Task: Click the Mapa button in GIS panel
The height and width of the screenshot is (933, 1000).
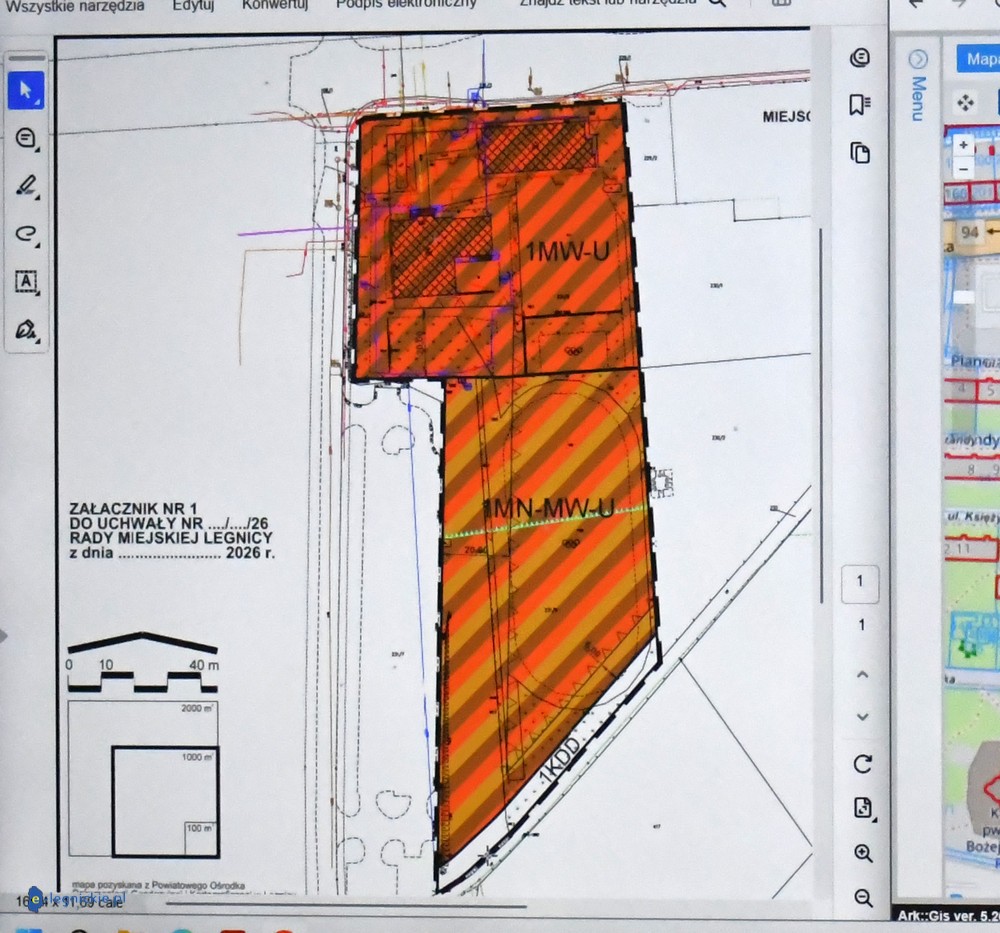Action: [x=980, y=59]
